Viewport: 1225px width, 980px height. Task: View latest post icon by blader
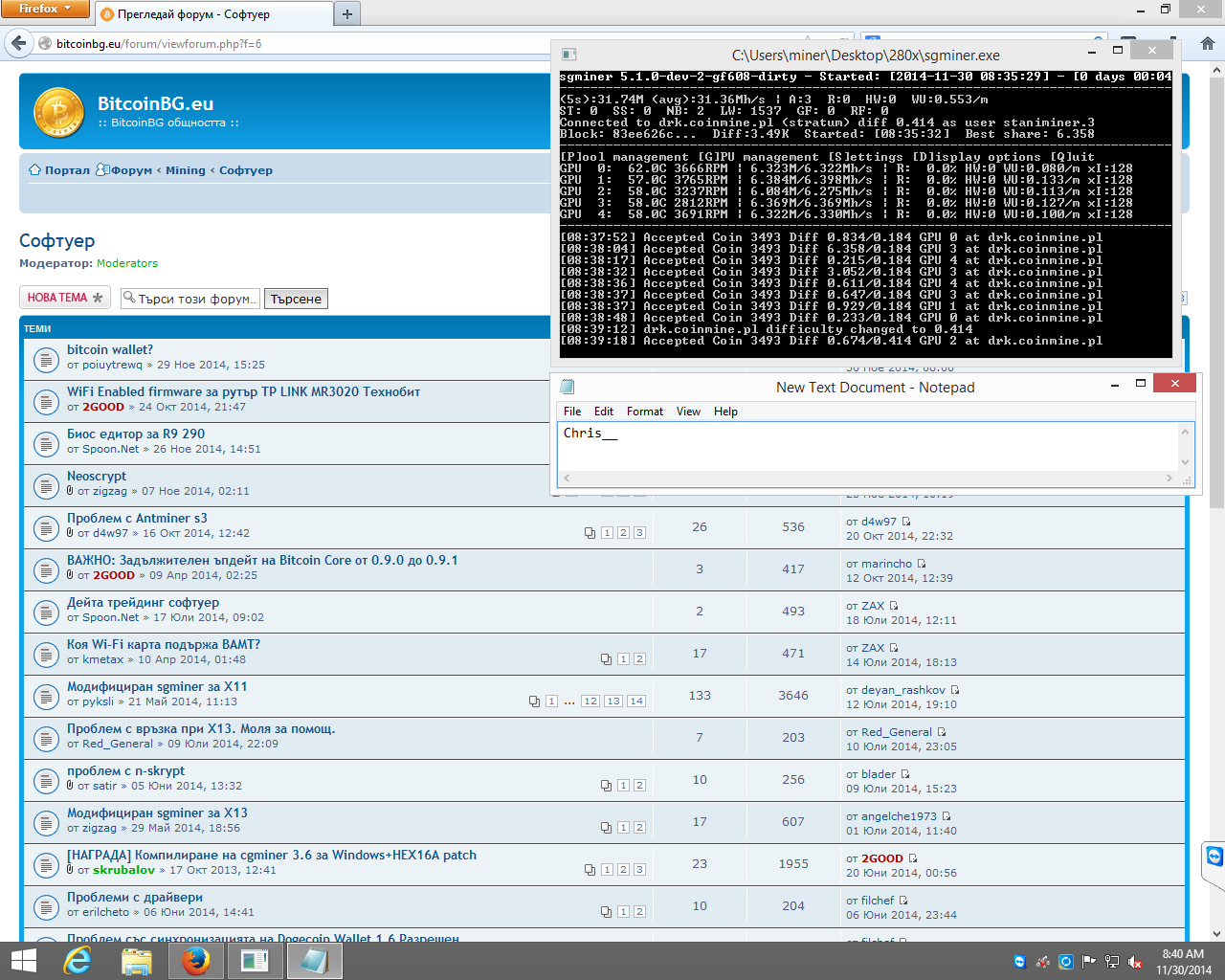(905, 774)
